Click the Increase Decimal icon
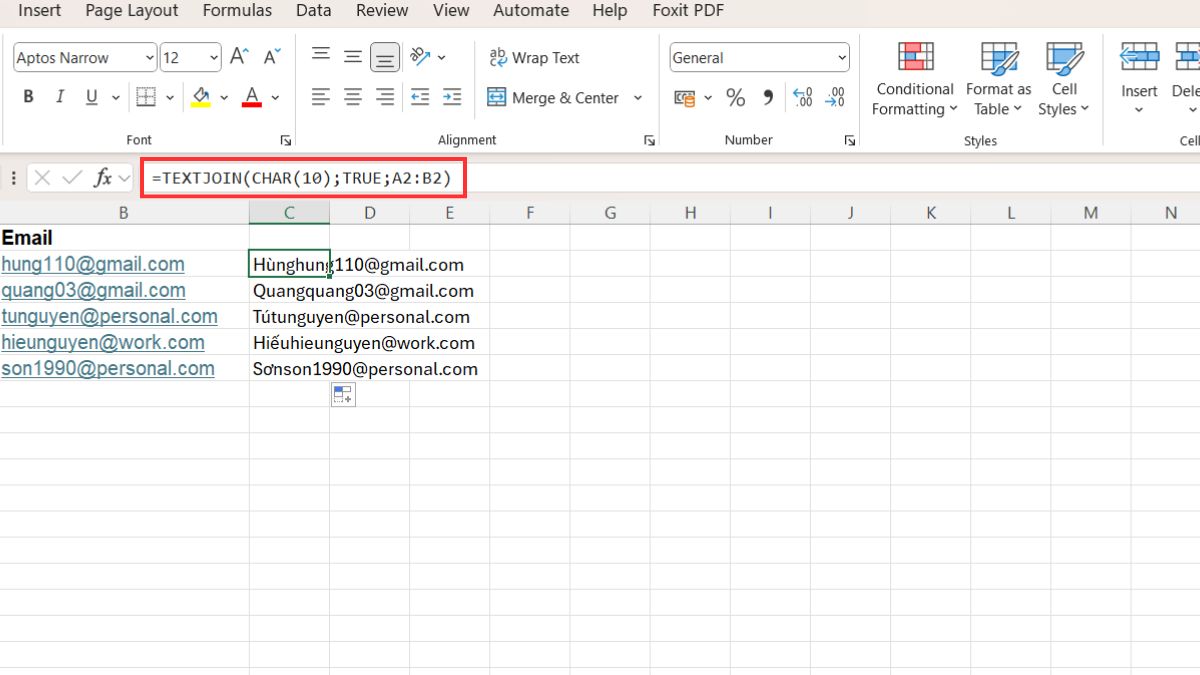1200x675 pixels. point(802,98)
